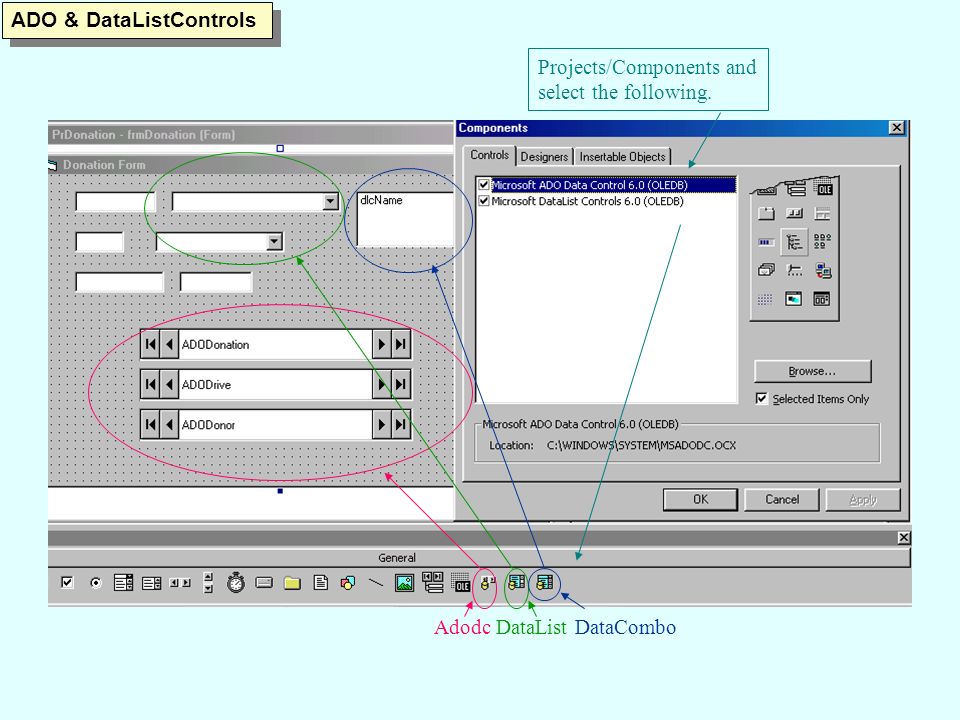Click the top-left text box on the form

115,201
